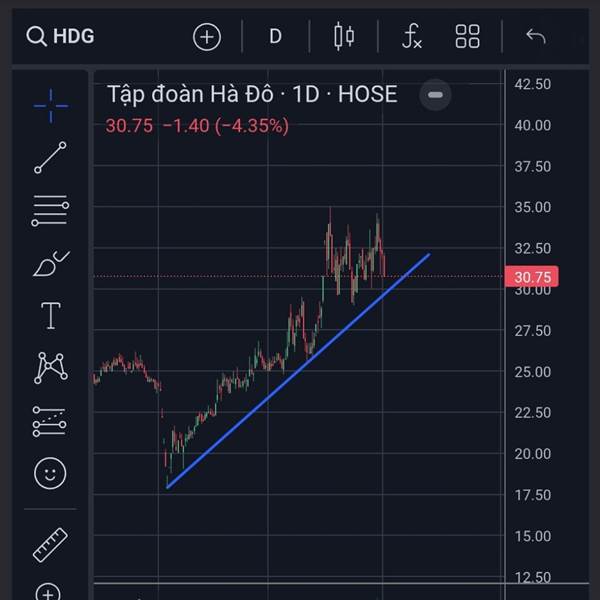Open the smiley emoji icons tool
Viewport: 600px width, 600px height.
(x=50, y=473)
